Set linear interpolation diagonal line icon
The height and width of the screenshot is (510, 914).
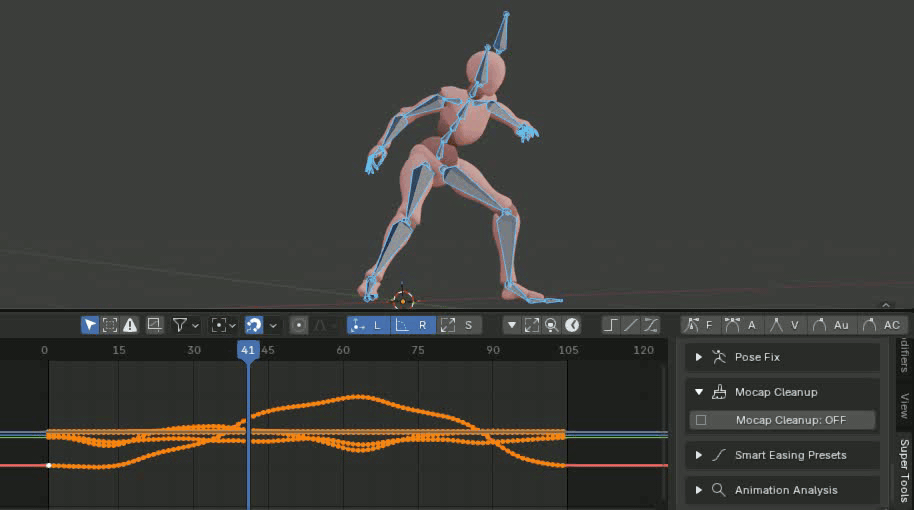pyautogui.click(x=631, y=325)
